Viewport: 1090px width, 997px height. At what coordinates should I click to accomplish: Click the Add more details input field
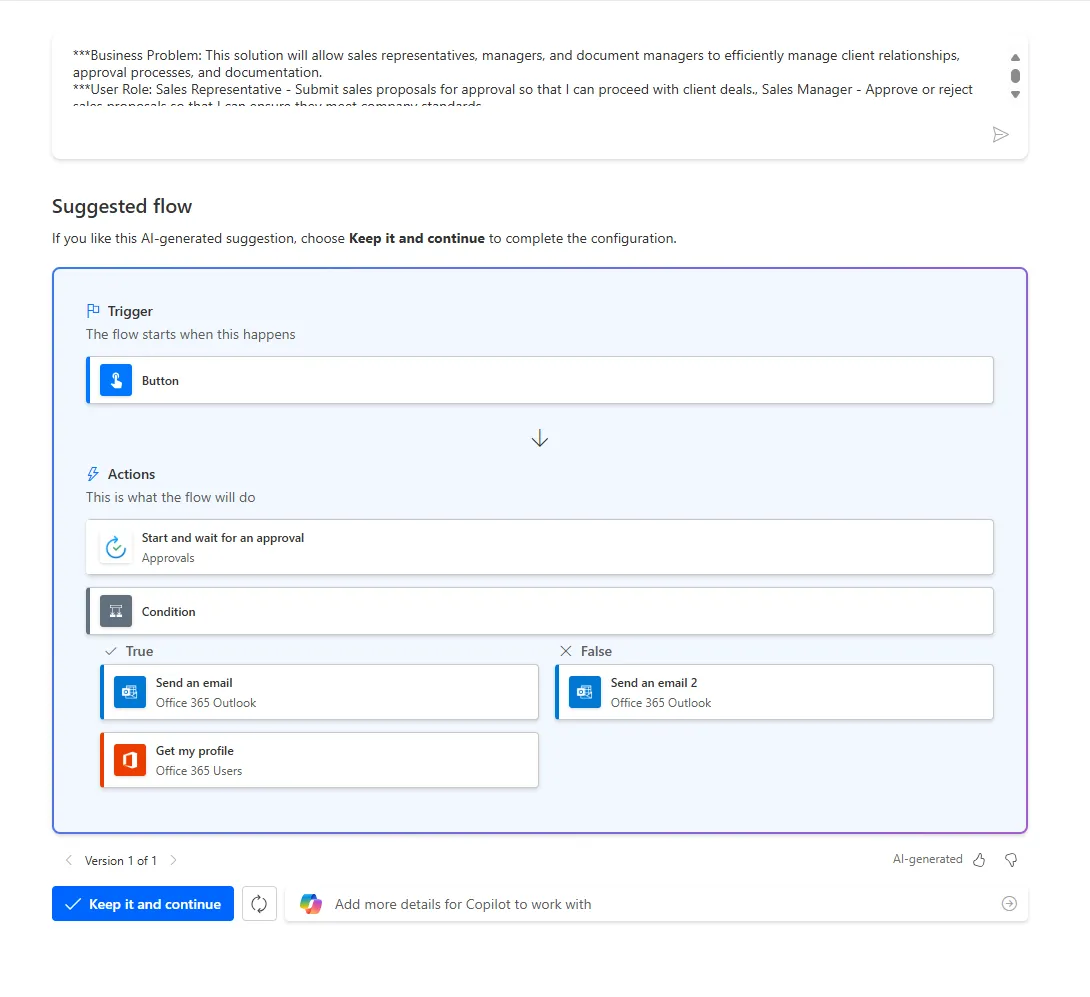click(x=656, y=904)
